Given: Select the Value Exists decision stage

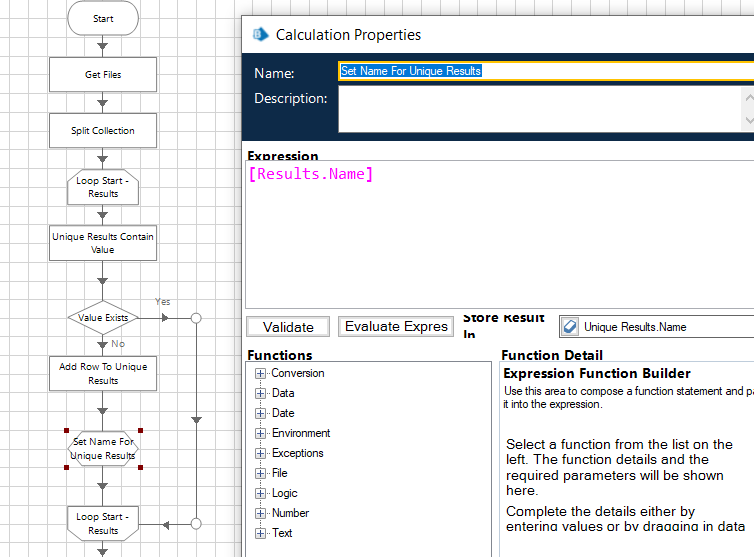Looking at the screenshot, I should click(103, 318).
